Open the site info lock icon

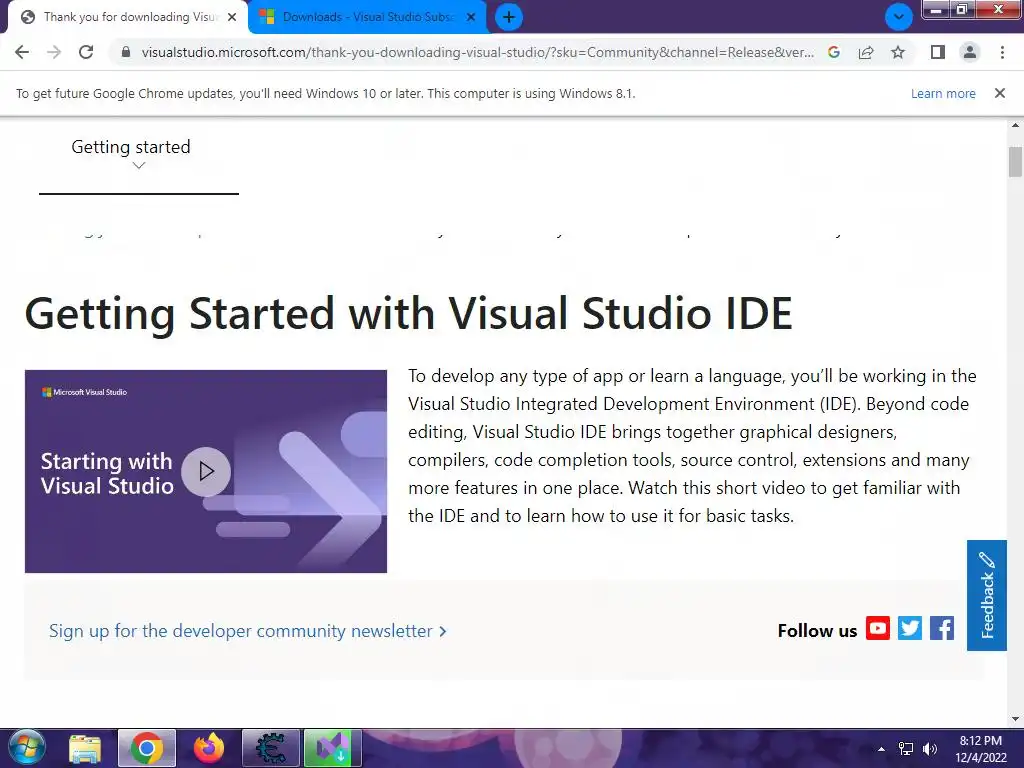[x=126, y=52]
